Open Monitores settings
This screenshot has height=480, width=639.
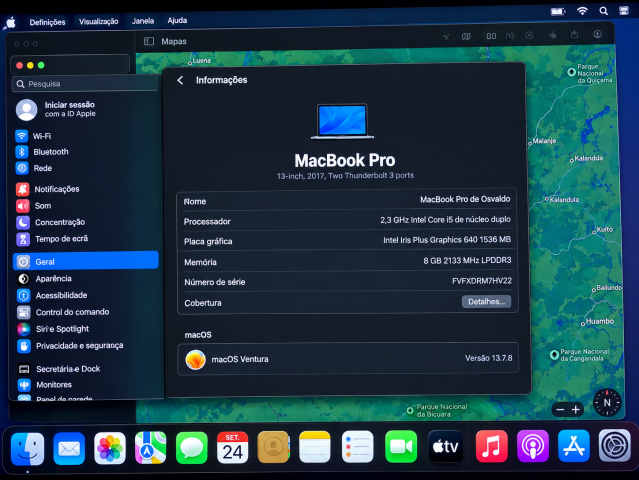45,385
